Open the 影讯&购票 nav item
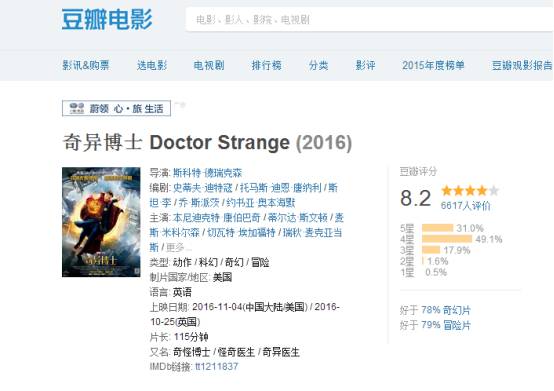The image size is (554, 391). [86, 65]
